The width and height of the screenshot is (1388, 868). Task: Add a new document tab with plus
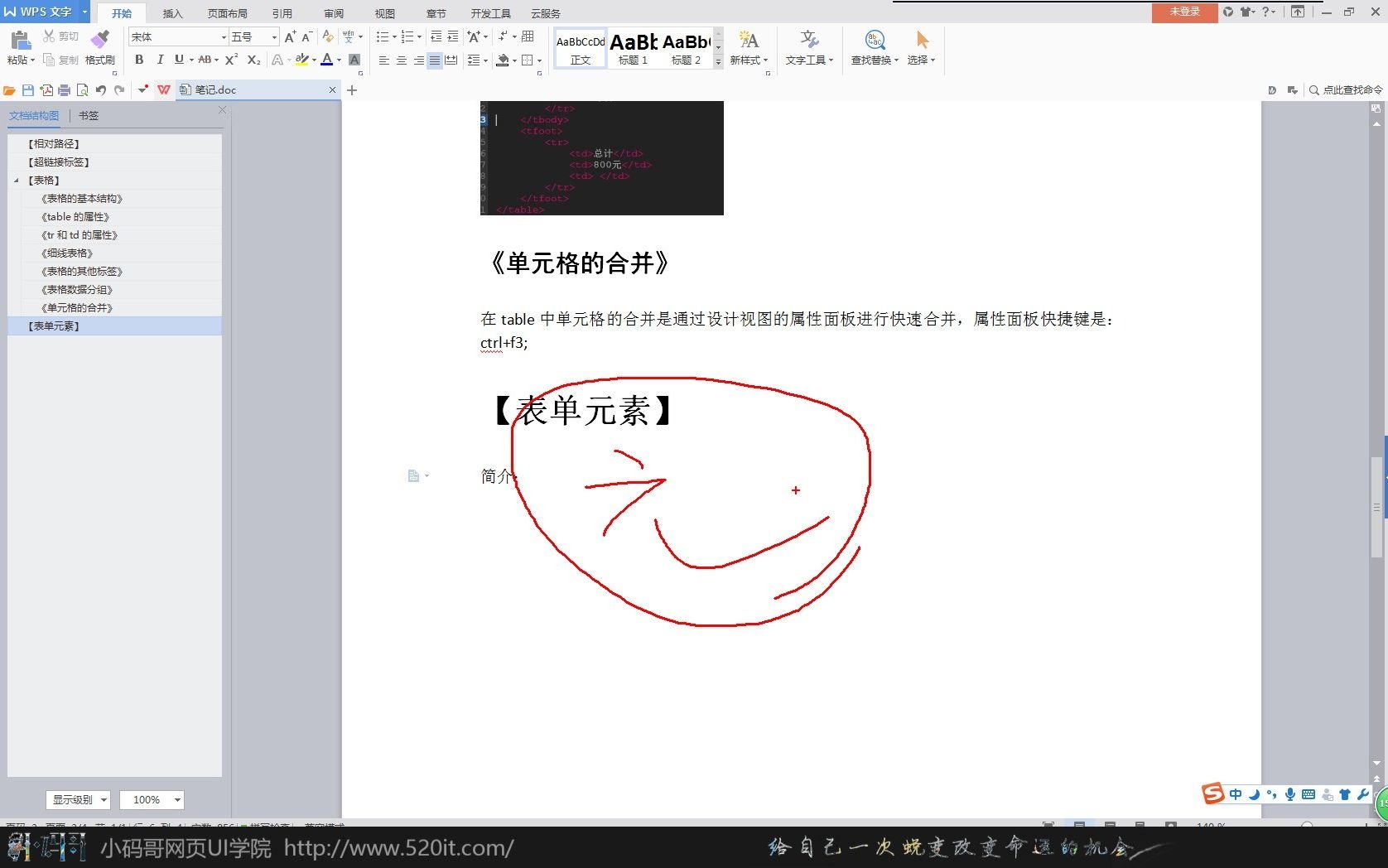352,89
